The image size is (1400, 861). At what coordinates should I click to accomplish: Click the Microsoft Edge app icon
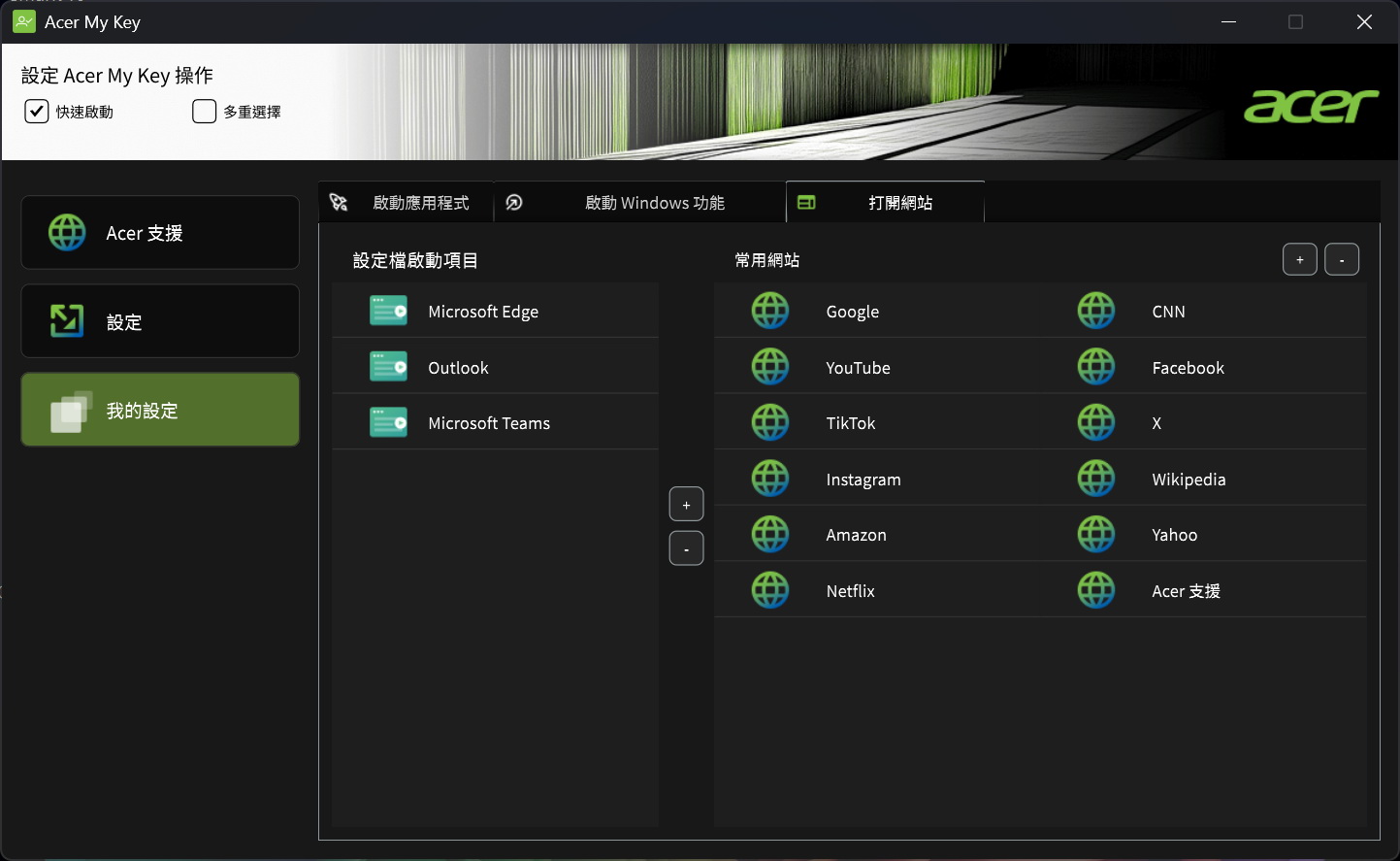coord(388,312)
